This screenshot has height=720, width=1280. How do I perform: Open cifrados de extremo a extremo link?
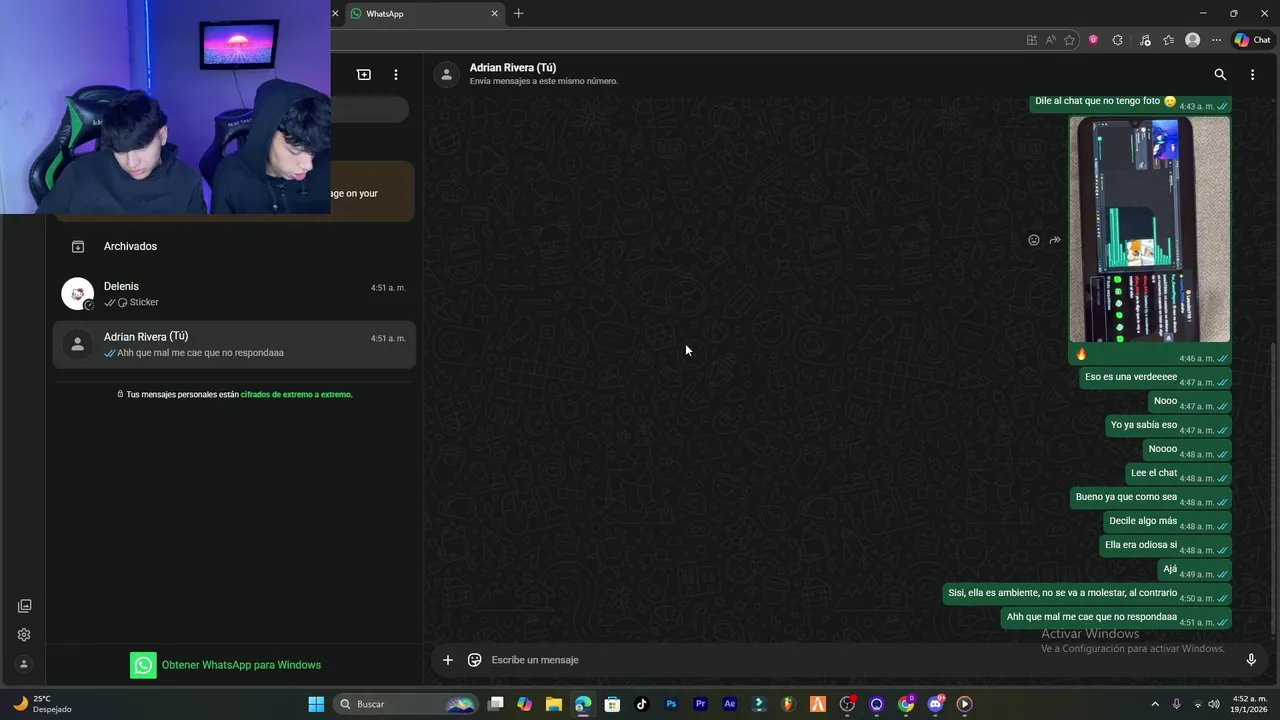[x=296, y=394]
